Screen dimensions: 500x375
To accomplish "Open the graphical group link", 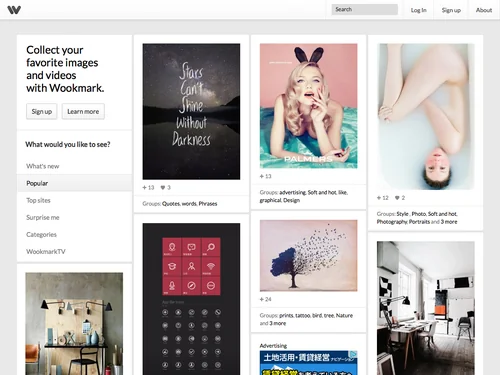I will (x=270, y=200).
